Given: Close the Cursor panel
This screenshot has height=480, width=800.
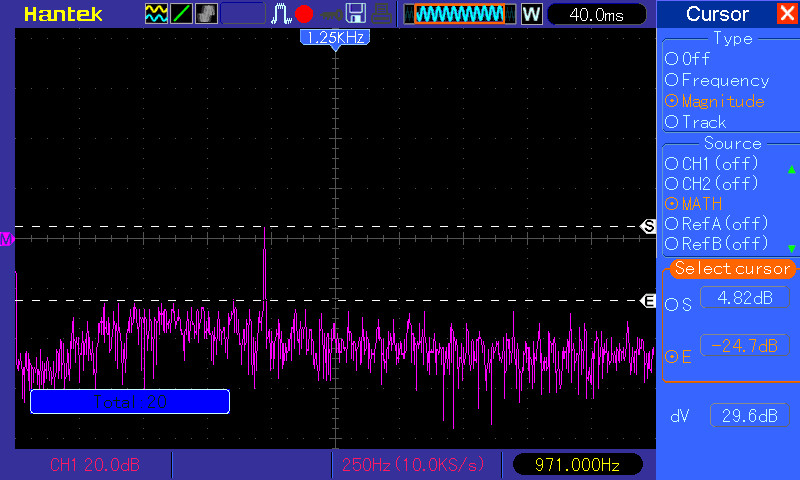Looking at the screenshot, I should click(786, 14).
